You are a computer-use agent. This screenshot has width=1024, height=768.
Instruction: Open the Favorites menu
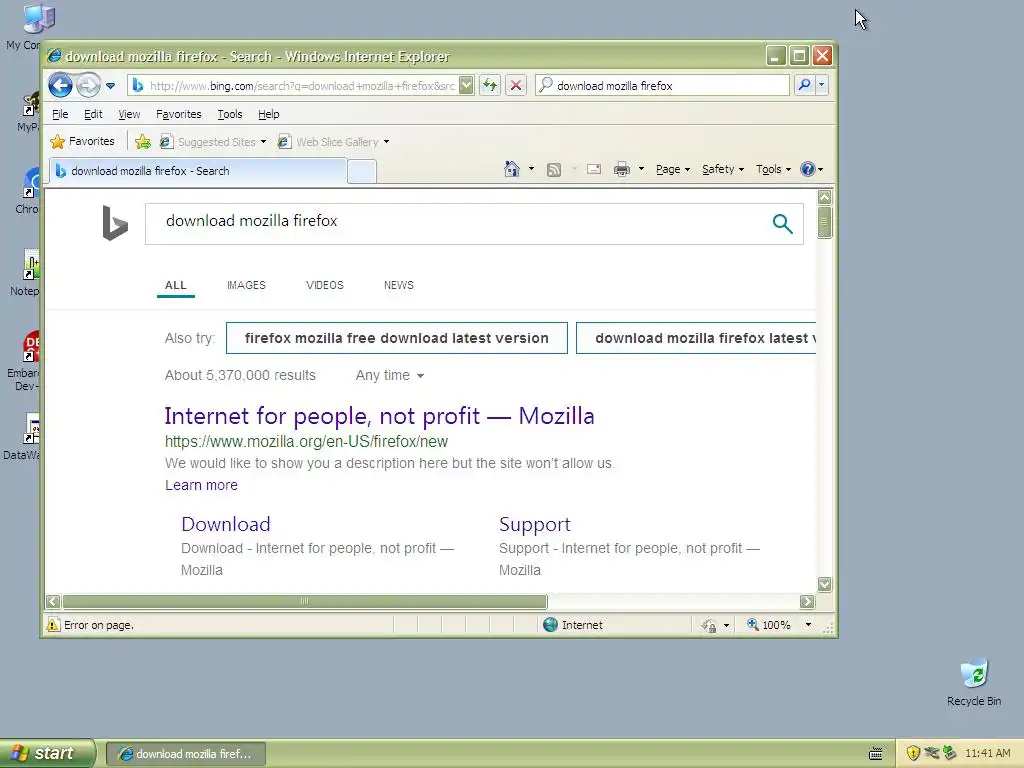[179, 114]
